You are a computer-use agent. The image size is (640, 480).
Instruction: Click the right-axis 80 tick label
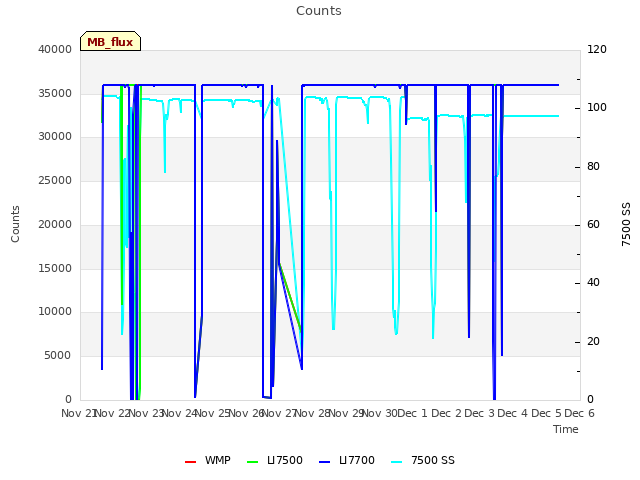[593, 167]
